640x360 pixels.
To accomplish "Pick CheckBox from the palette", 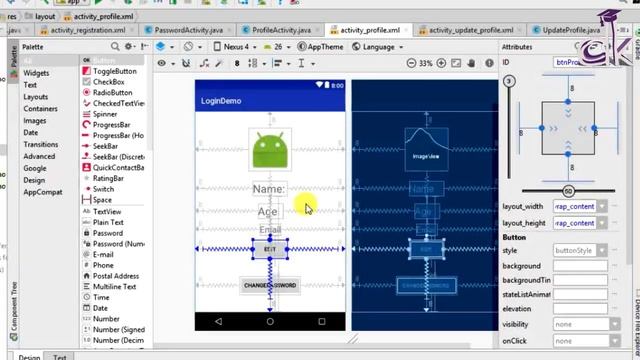I will [x=104, y=82].
